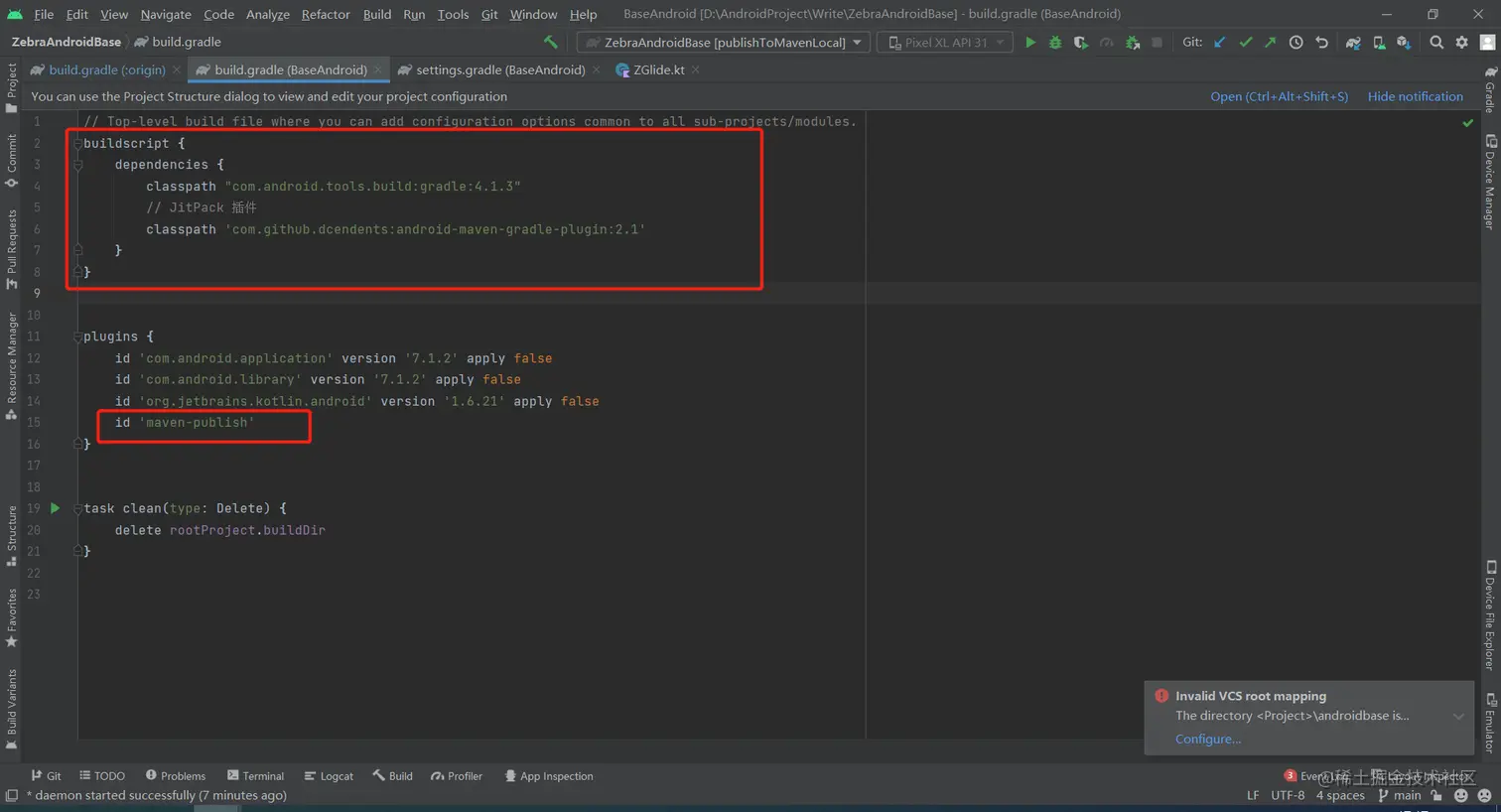Close the build.gradle (:origin) tab

[177, 69]
